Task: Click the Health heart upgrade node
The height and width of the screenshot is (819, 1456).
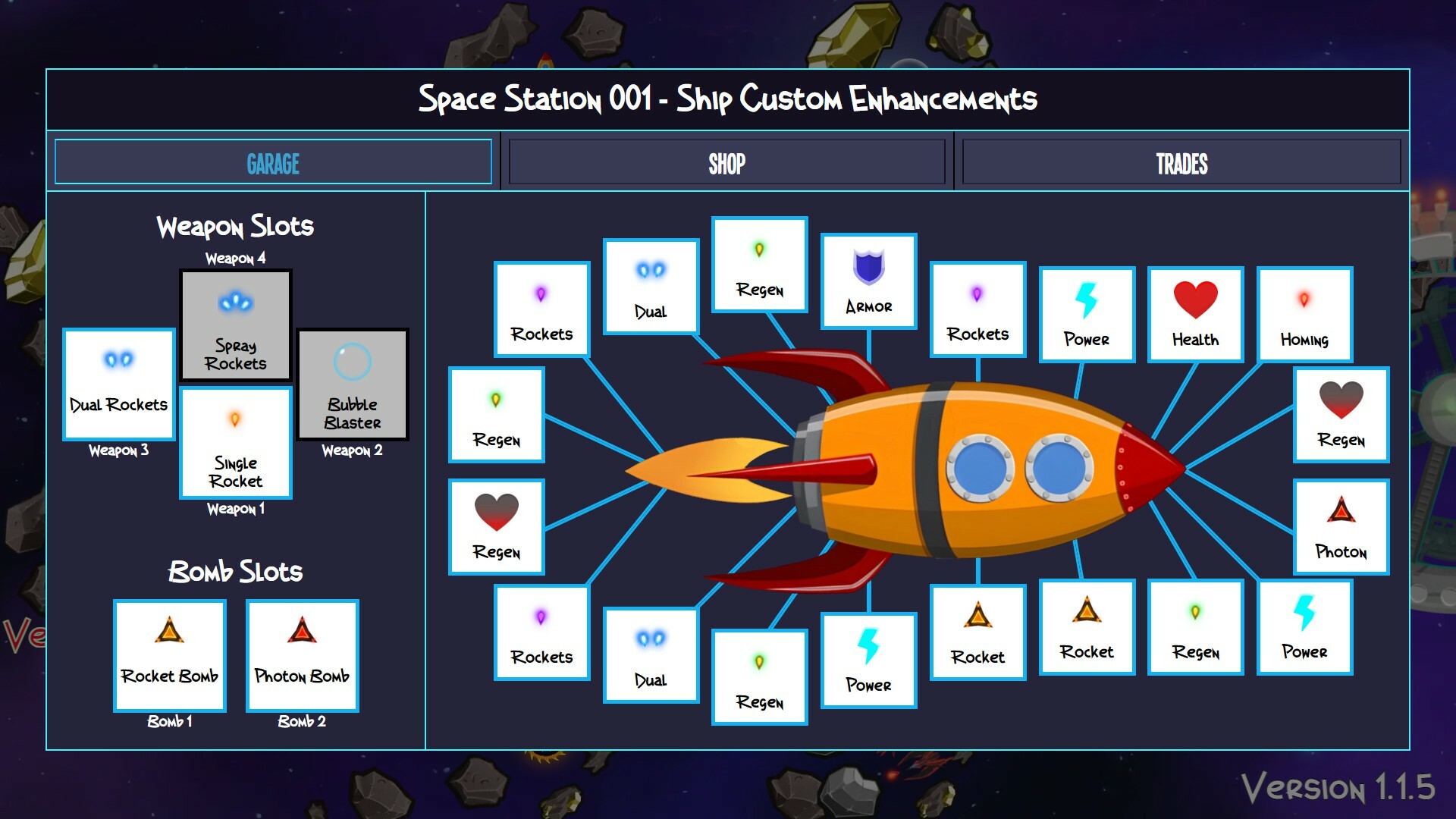Action: (x=1195, y=315)
